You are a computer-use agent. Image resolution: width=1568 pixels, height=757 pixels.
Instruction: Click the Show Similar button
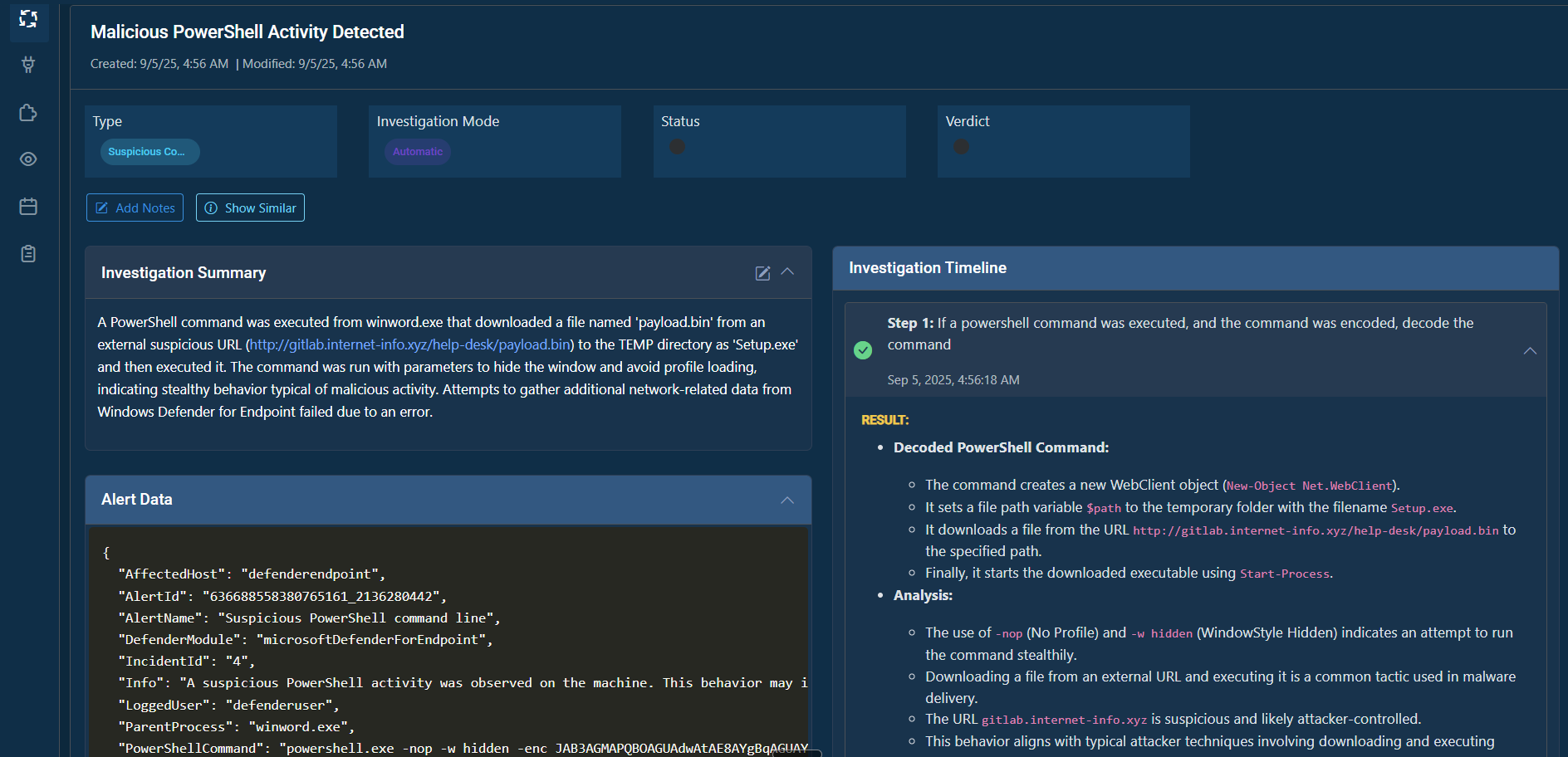click(x=250, y=208)
